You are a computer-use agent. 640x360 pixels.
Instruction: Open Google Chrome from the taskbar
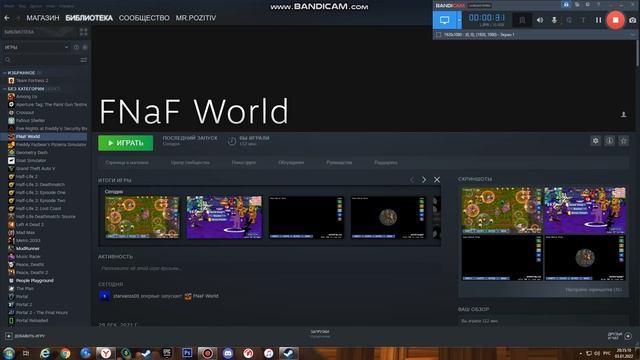pos(65,353)
